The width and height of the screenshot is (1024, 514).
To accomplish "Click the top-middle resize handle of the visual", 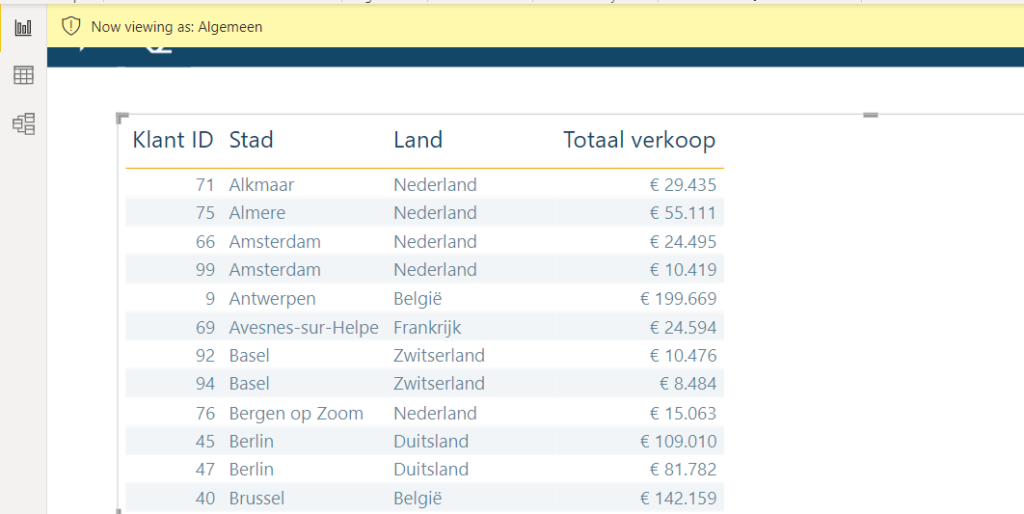I will 870,115.
